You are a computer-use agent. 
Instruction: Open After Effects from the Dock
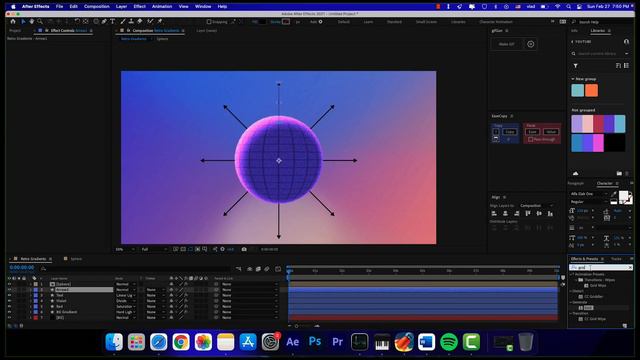(x=292, y=342)
